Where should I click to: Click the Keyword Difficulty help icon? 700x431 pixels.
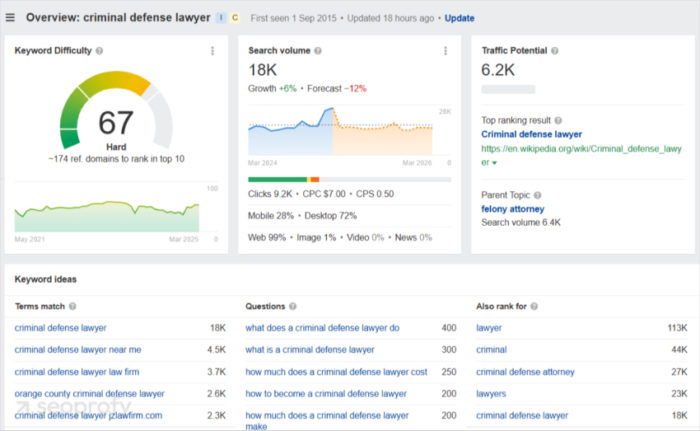tap(100, 51)
